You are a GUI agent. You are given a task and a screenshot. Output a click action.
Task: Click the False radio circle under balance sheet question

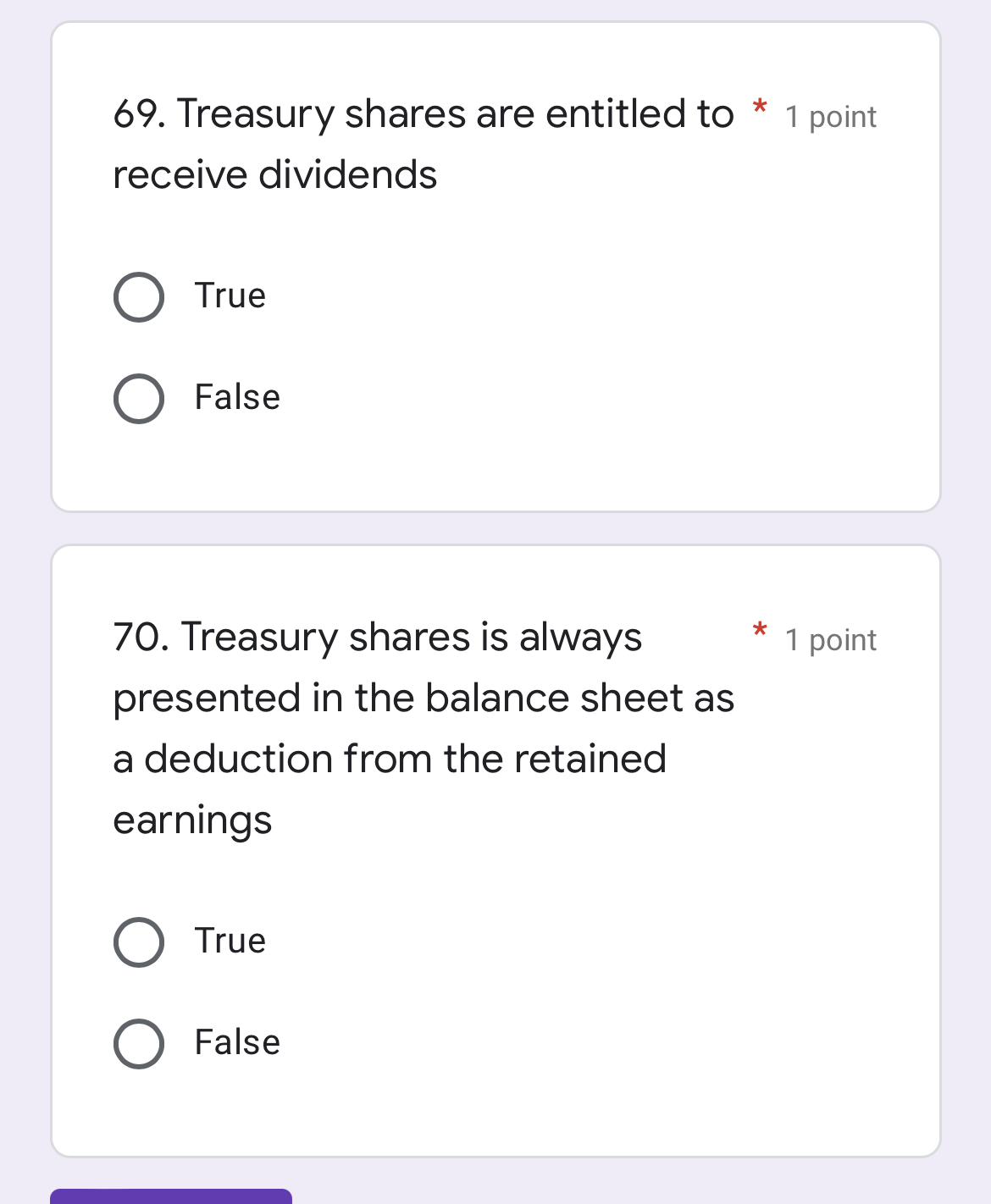click(x=139, y=1044)
